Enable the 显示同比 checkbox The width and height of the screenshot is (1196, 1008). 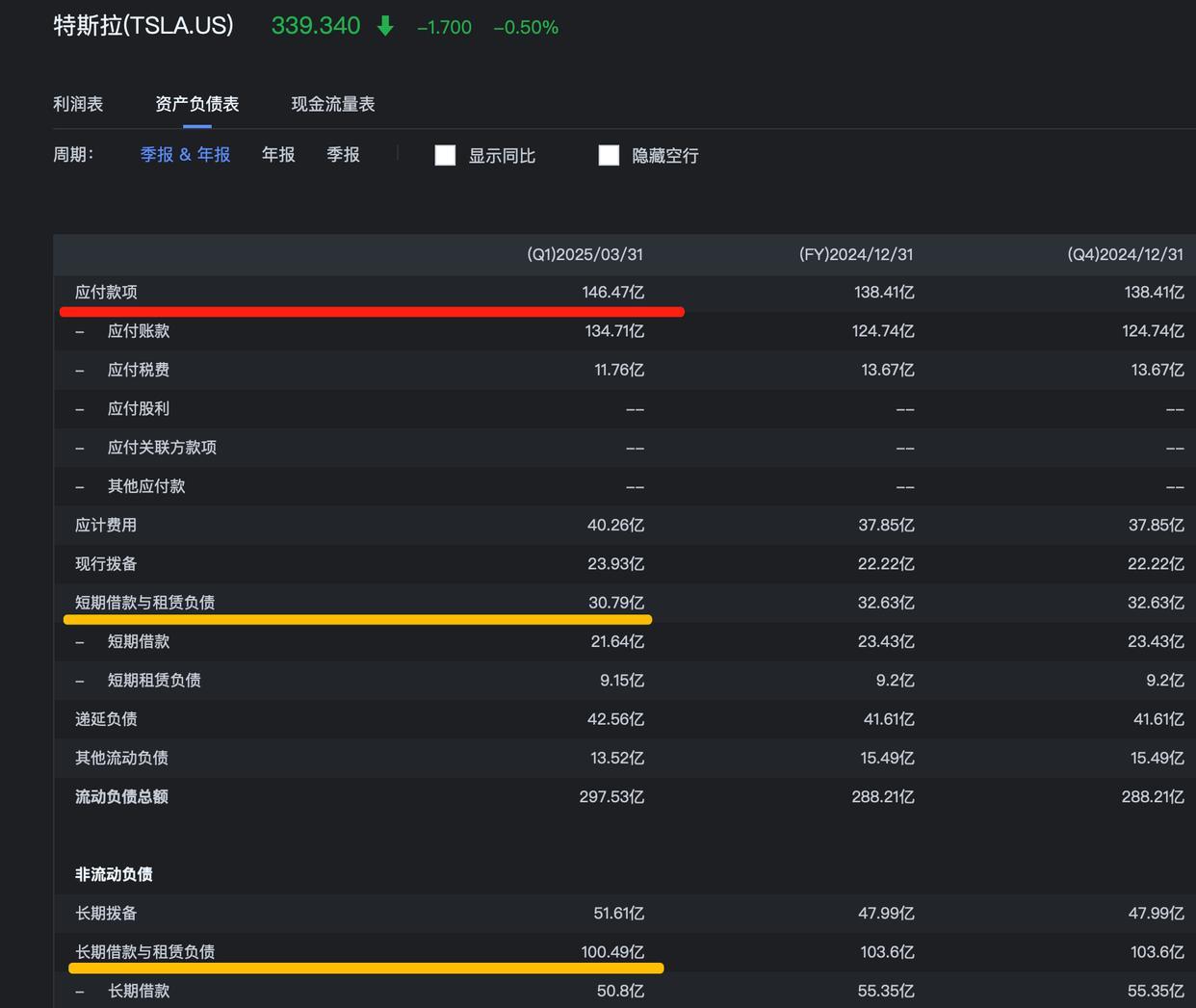click(445, 155)
